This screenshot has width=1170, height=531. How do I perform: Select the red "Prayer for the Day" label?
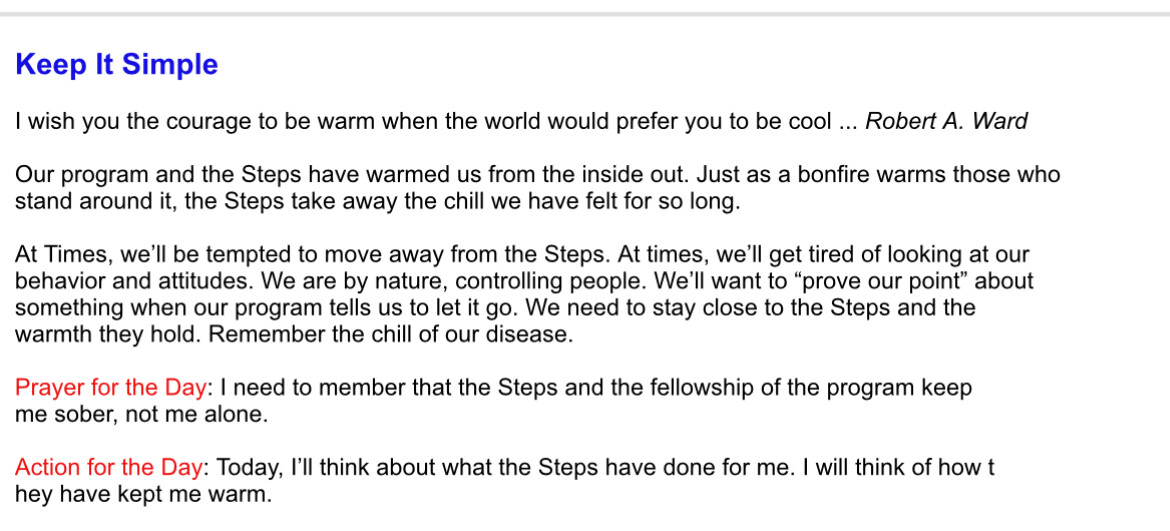click(x=111, y=388)
